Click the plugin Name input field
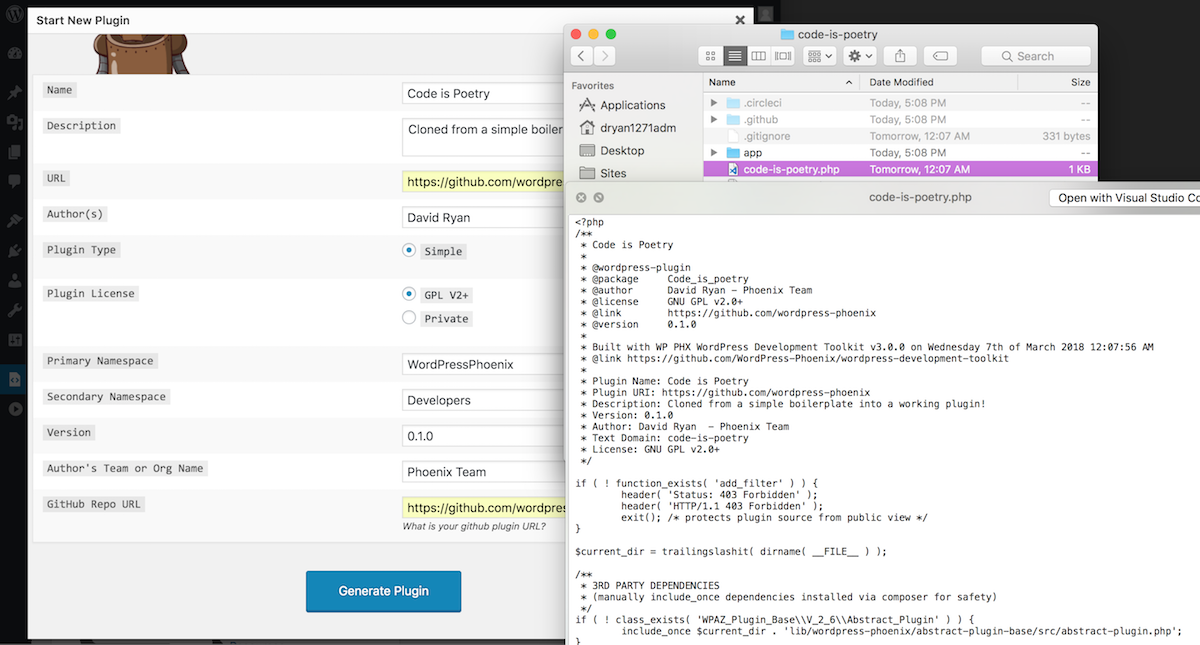Image resolution: width=1200 pixels, height=645 pixels. pos(483,93)
